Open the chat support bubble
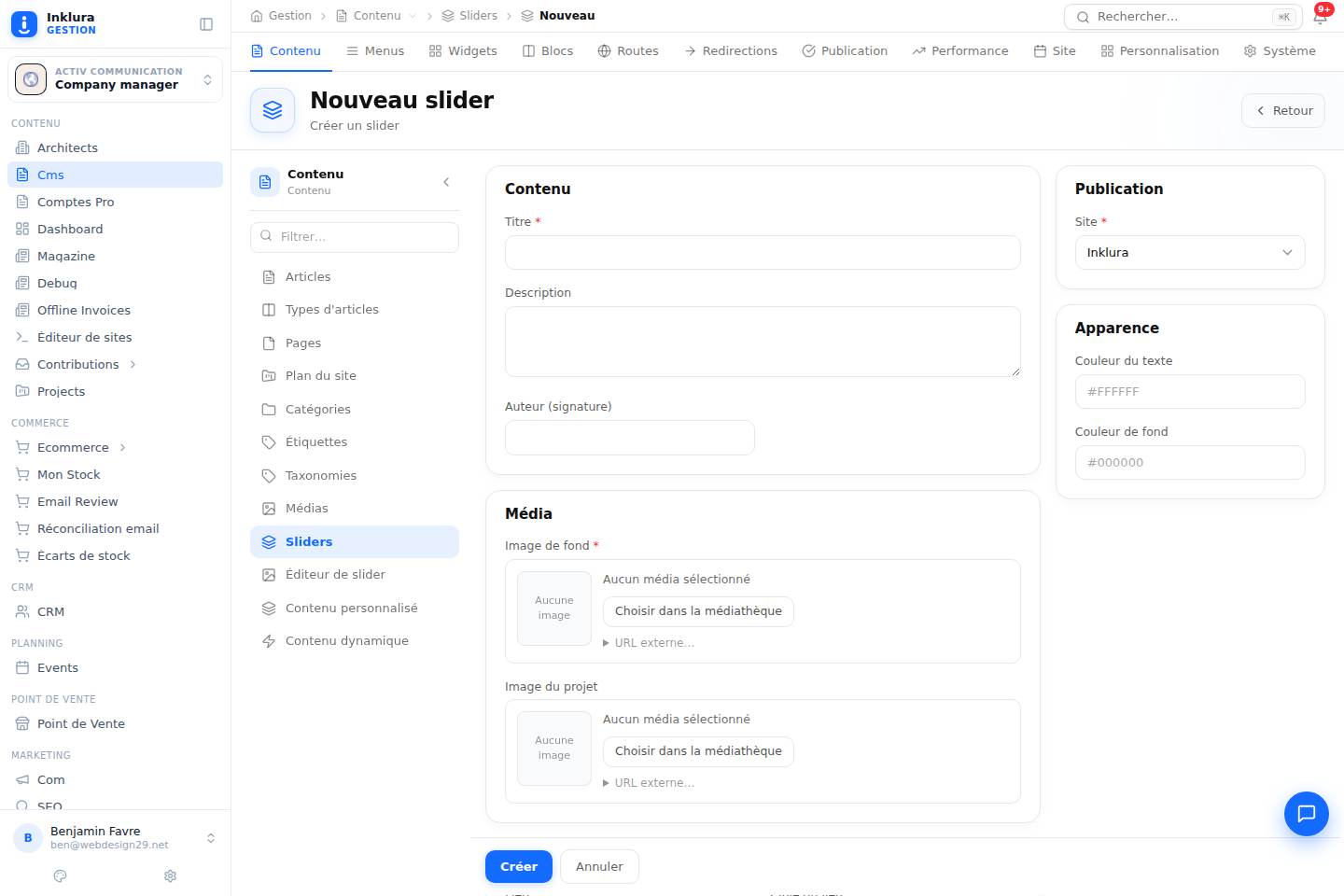The height and width of the screenshot is (896, 1344). [1306, 813]
